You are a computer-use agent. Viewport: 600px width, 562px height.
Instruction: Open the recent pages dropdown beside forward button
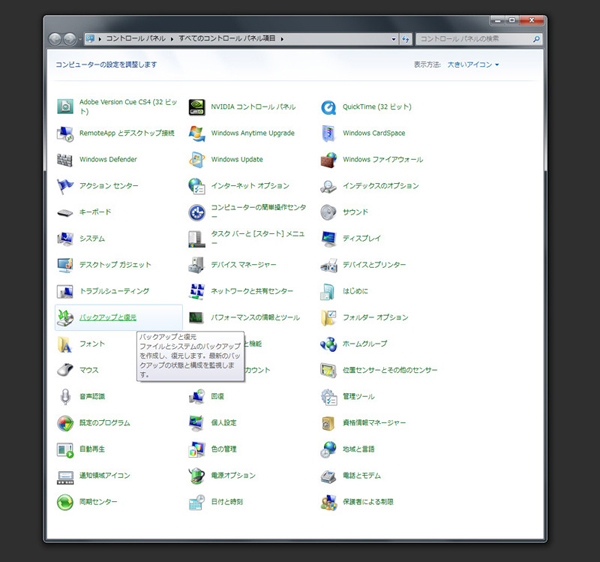80,39
